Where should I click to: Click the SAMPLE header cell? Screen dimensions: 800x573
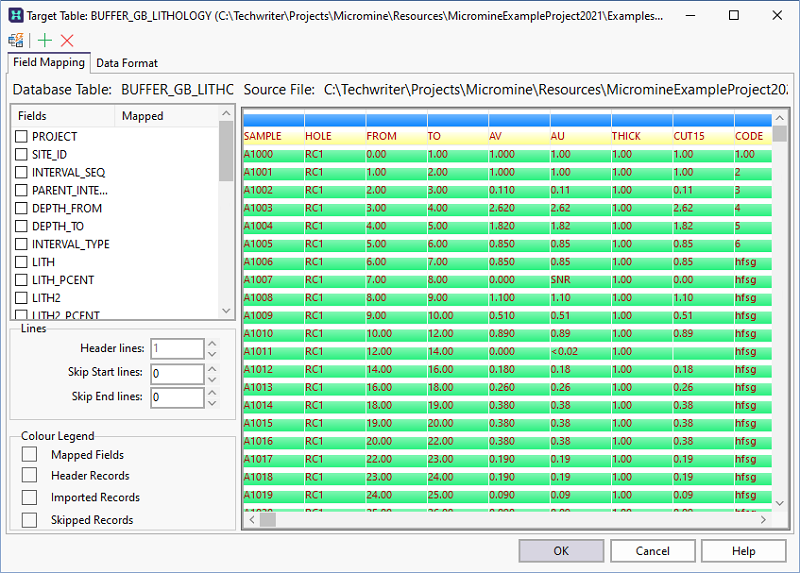(x=273, y=136)
